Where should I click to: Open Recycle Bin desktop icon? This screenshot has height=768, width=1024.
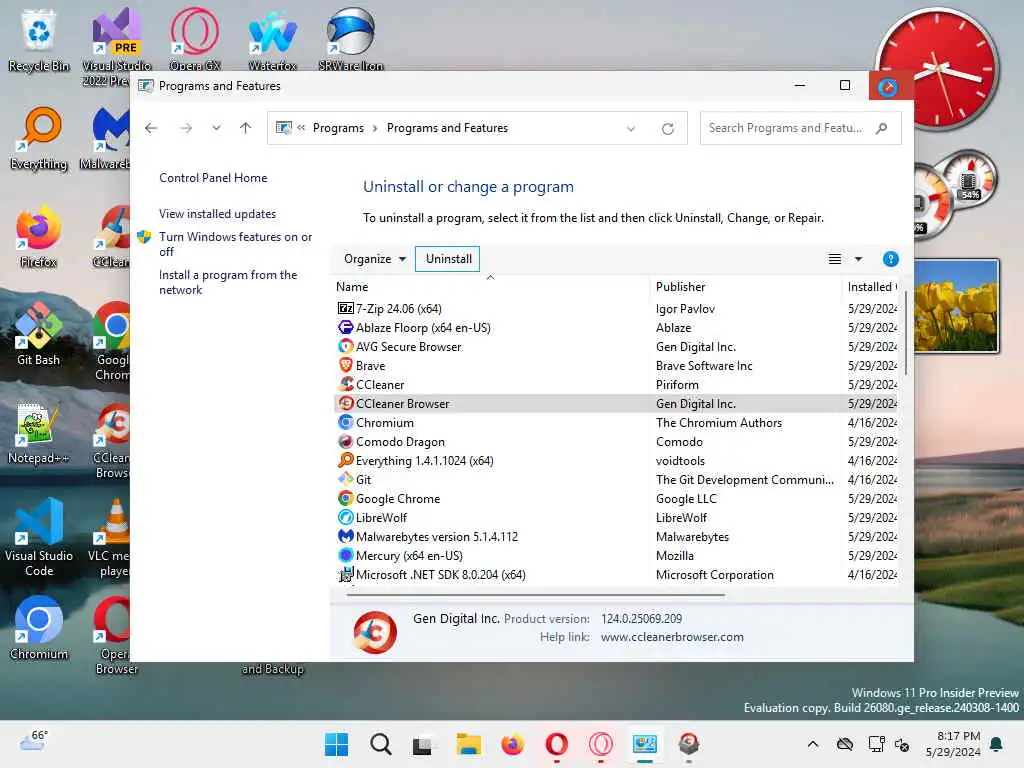(39, 39)
